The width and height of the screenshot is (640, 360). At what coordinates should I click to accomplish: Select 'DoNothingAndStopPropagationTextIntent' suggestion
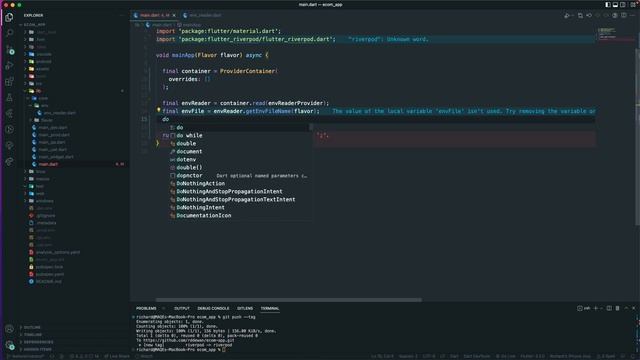tap(241, 199)
